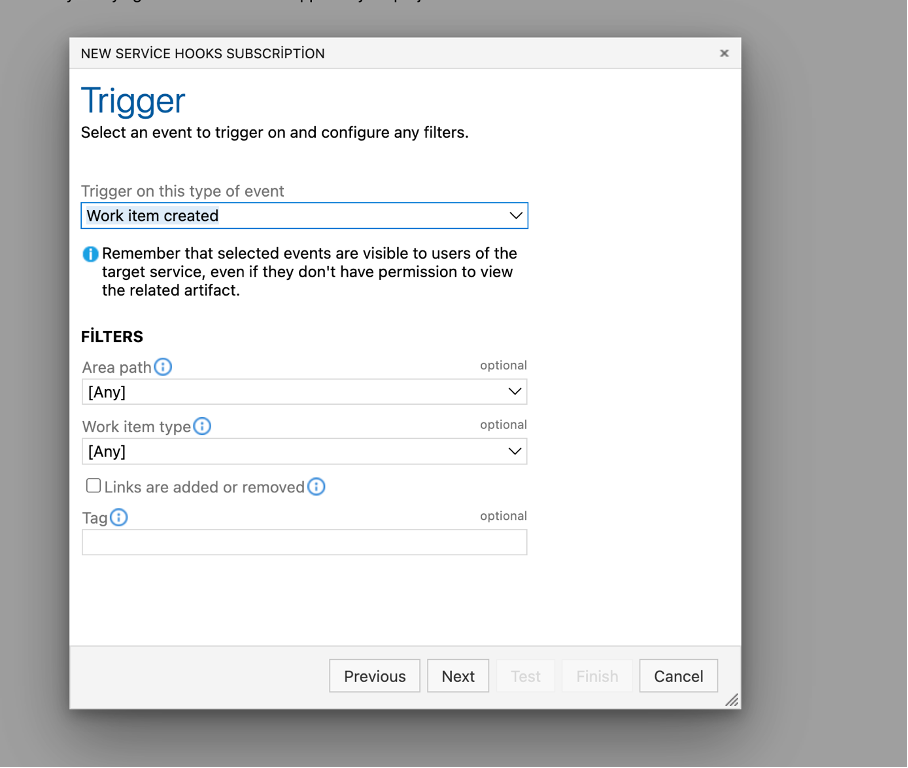Screen dimensions: 908x768
Task: Enable the Links are added or removed checkbox
Action: tap(93, 486)
